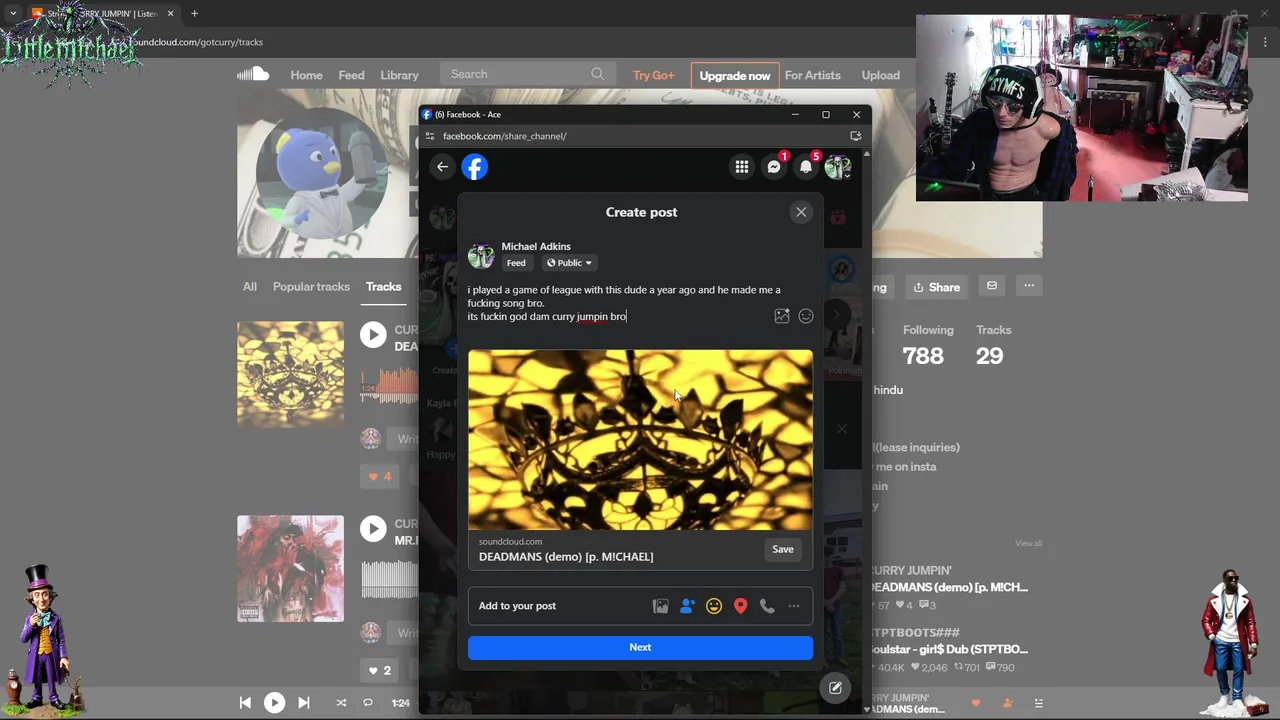
Task: Open SoundCloud Upload page
Action: tap(881, 75)
